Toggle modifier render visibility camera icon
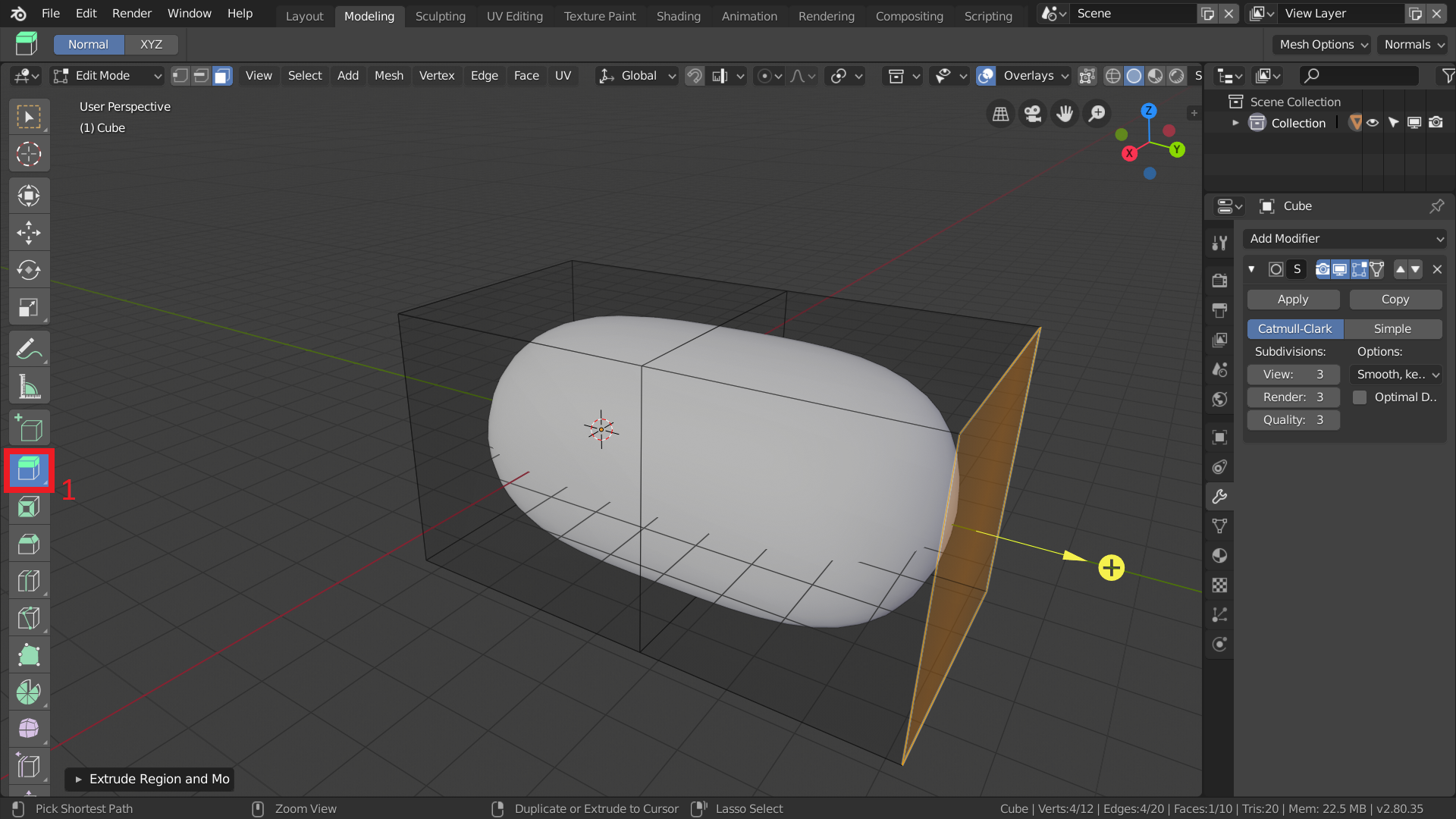 point(1323,269)
